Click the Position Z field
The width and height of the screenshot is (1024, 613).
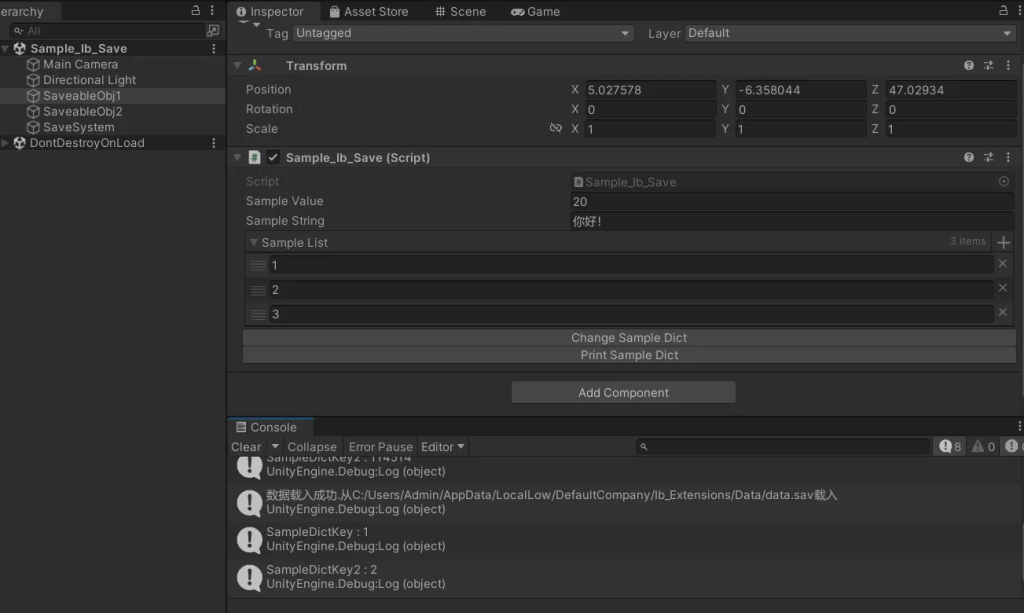coord(950,89)
